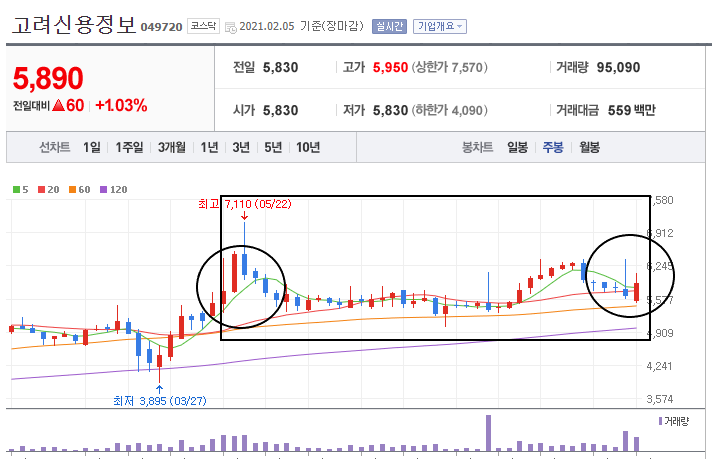Select the 1년 line chart tab
Viewport: 712px width, 459px height.
[x=209, y=147]
